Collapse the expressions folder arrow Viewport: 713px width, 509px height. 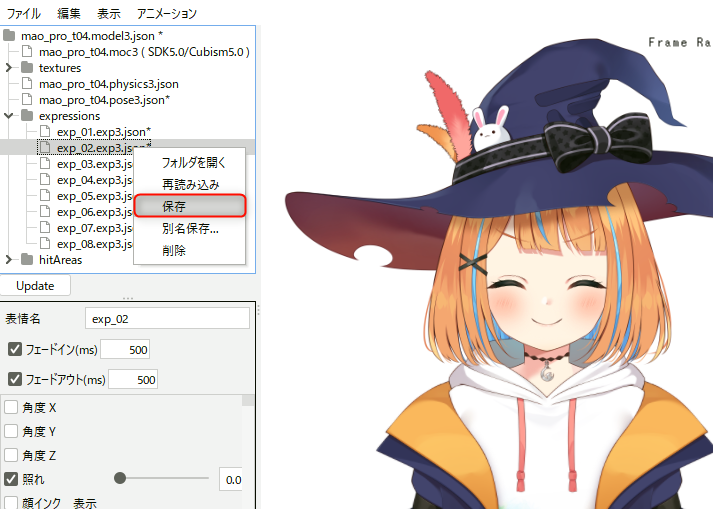coord(10,116)
